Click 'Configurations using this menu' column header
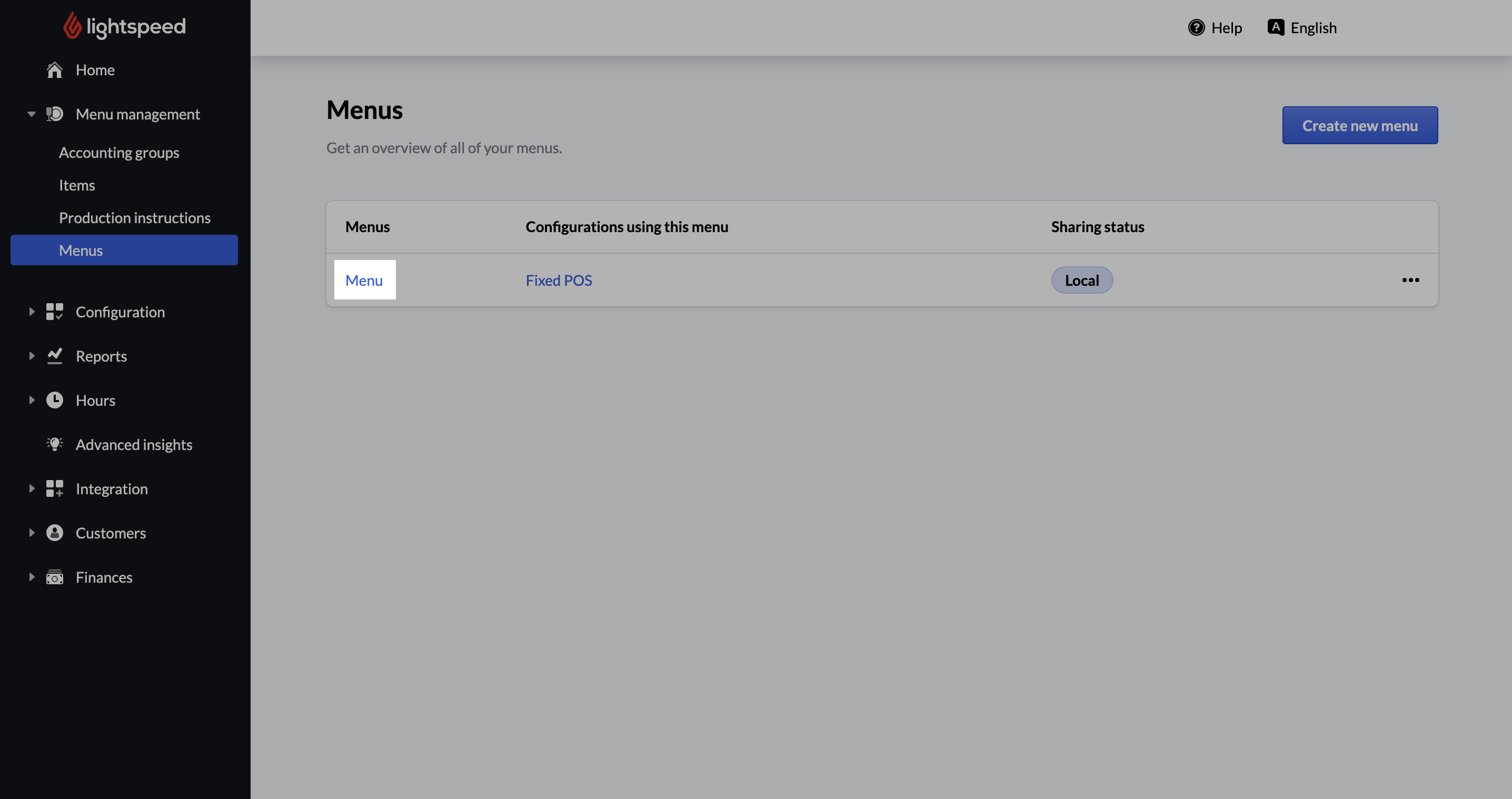The height and width of the screenshot is (799, 1512). 627,226
